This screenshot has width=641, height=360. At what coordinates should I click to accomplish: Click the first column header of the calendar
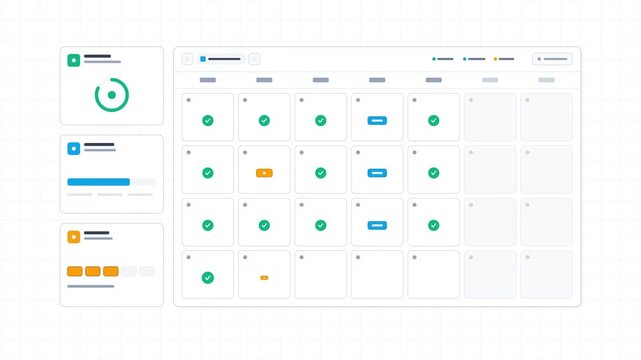click(208, 80)
